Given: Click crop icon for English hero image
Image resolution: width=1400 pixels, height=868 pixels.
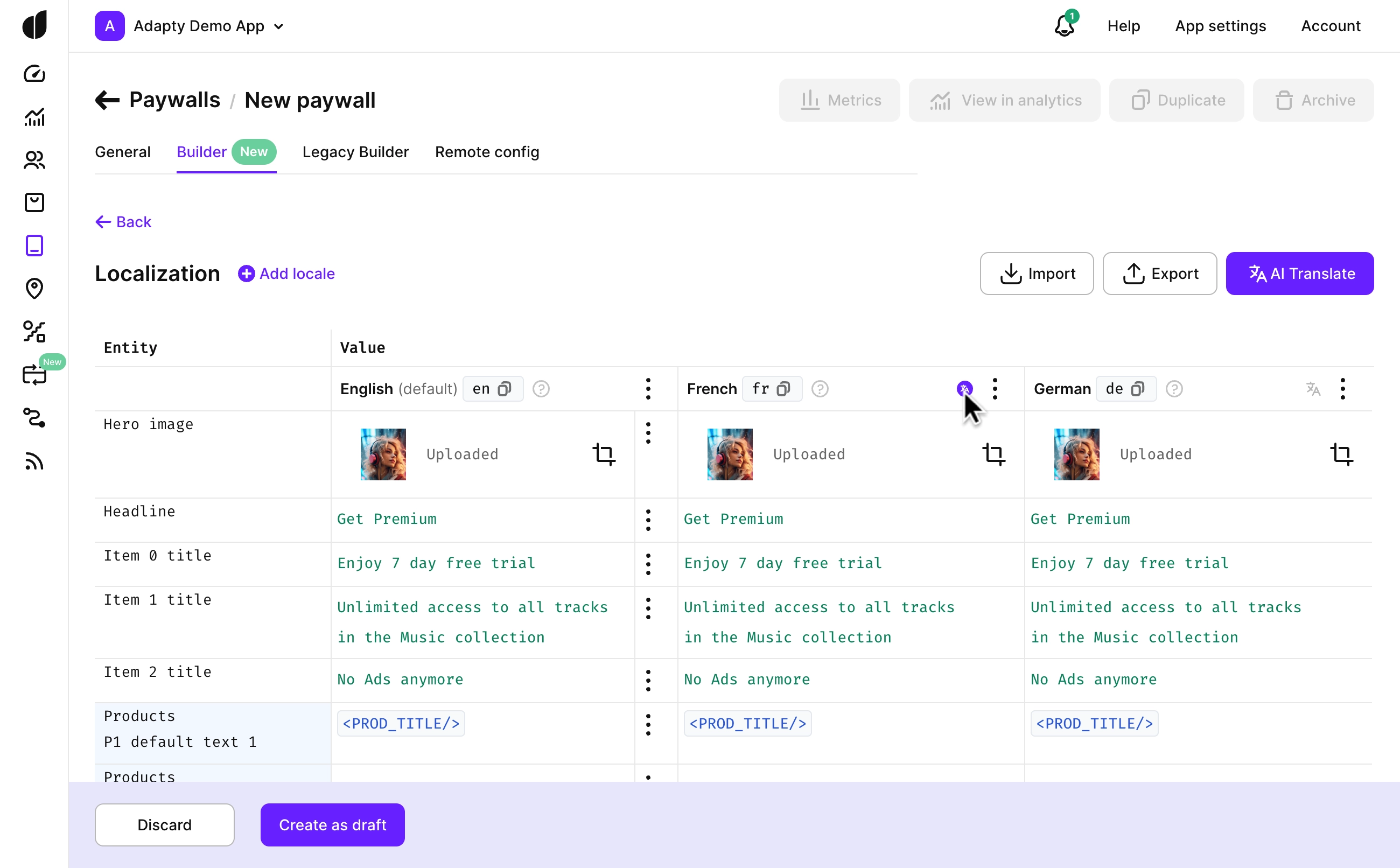Looking at the screenshot, I should pyautogui.click(x=603, y=454).
